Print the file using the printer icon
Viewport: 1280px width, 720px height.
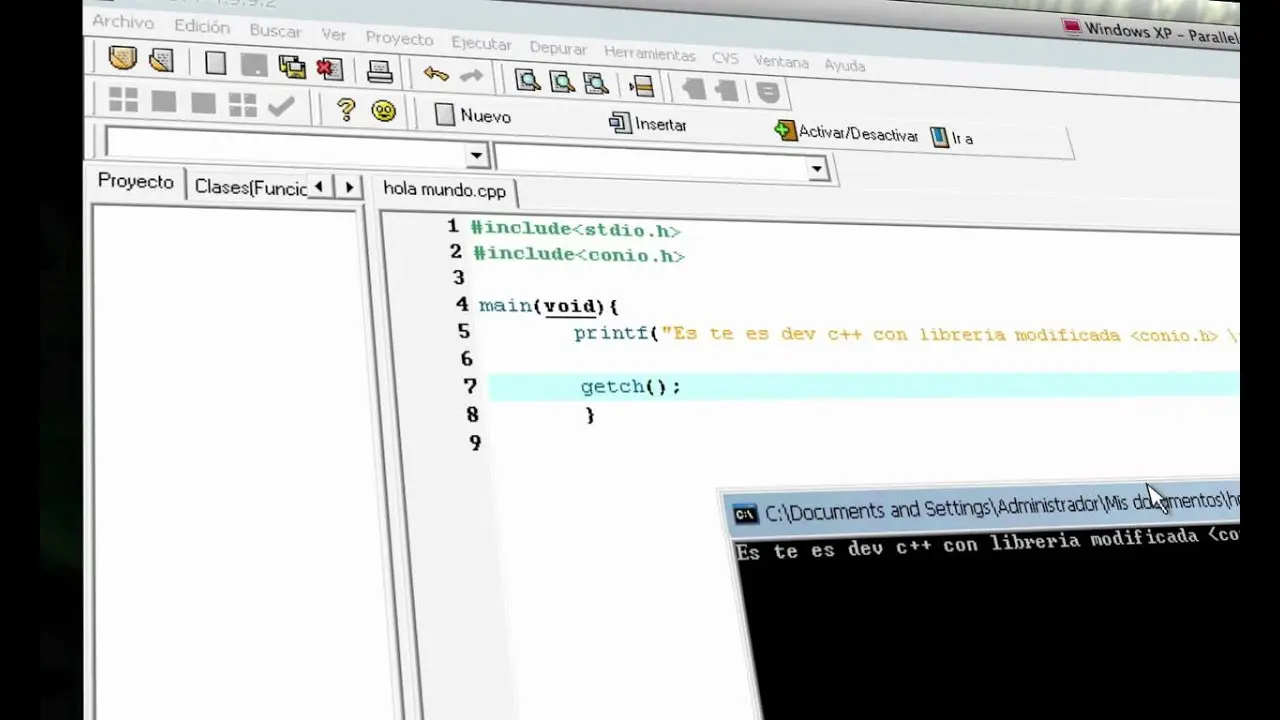[380, 71]
